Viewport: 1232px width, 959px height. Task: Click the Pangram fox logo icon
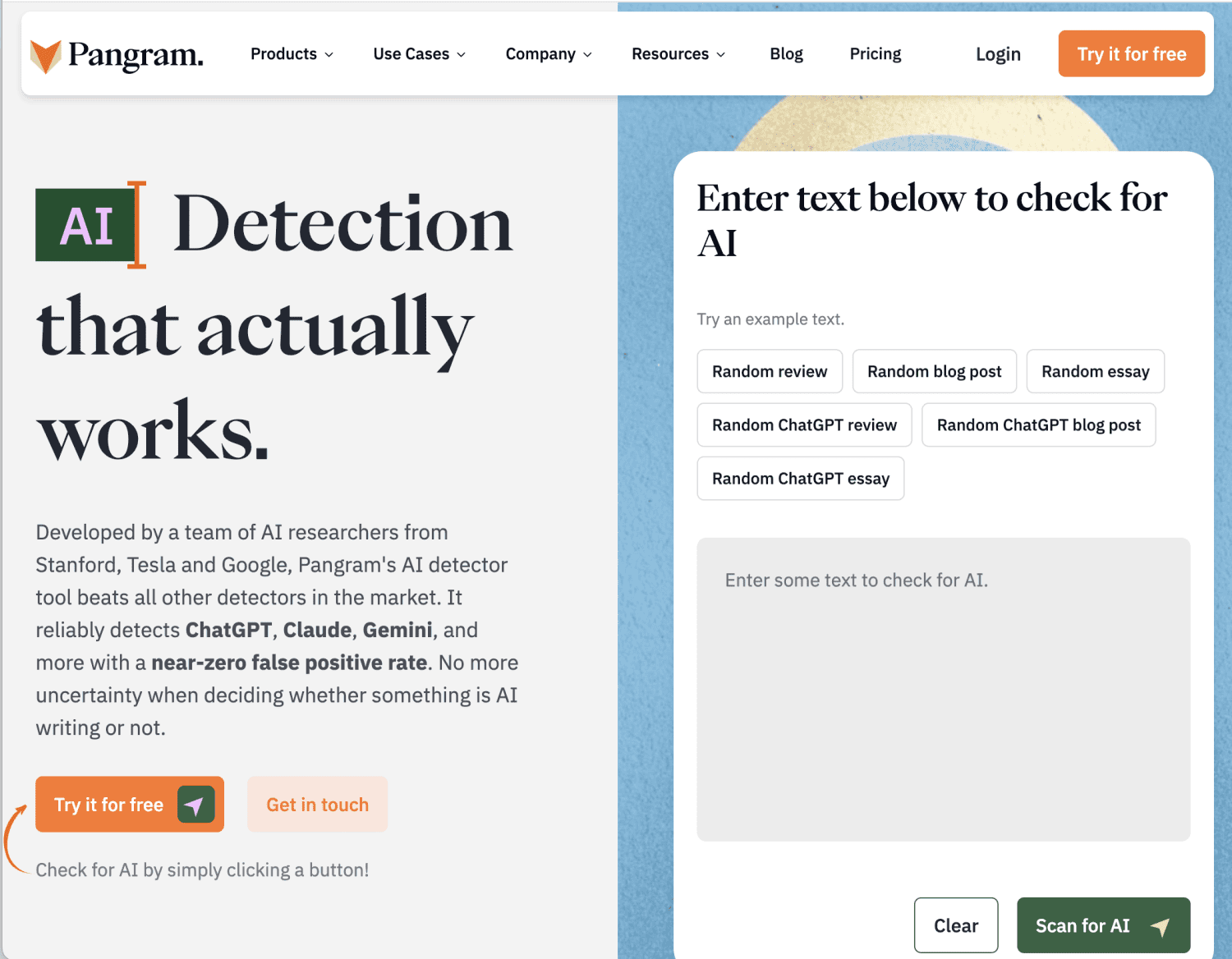pos(45,56)
